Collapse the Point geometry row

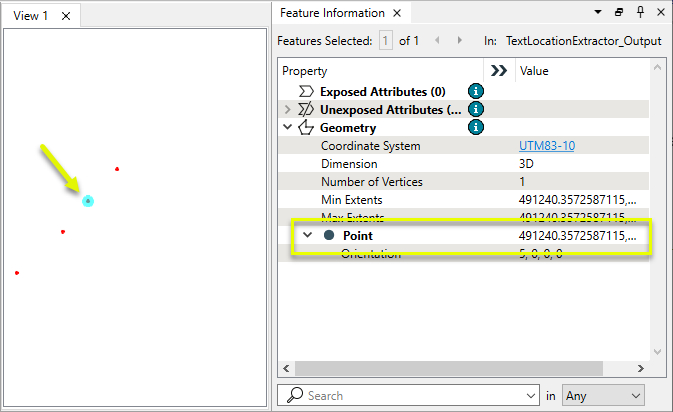307,236
